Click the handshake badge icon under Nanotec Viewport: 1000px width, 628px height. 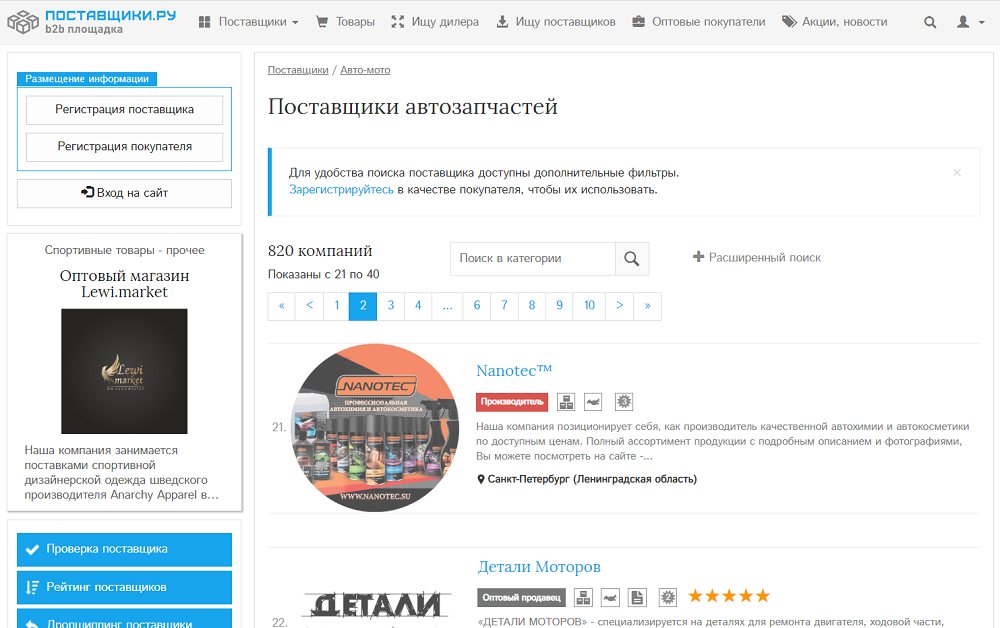click(593, 402)
